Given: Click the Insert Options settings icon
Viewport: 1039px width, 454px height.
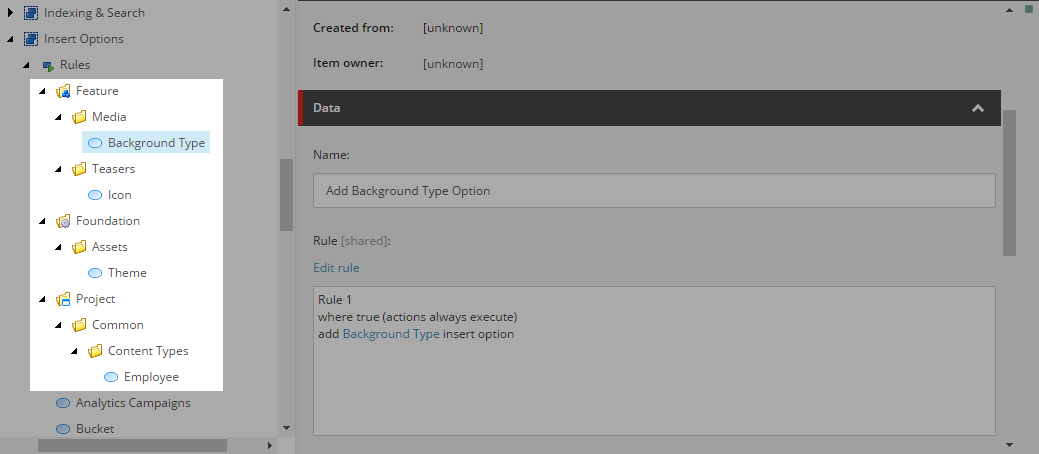Looking at the screenshot, I should click(x=30, y=39).
